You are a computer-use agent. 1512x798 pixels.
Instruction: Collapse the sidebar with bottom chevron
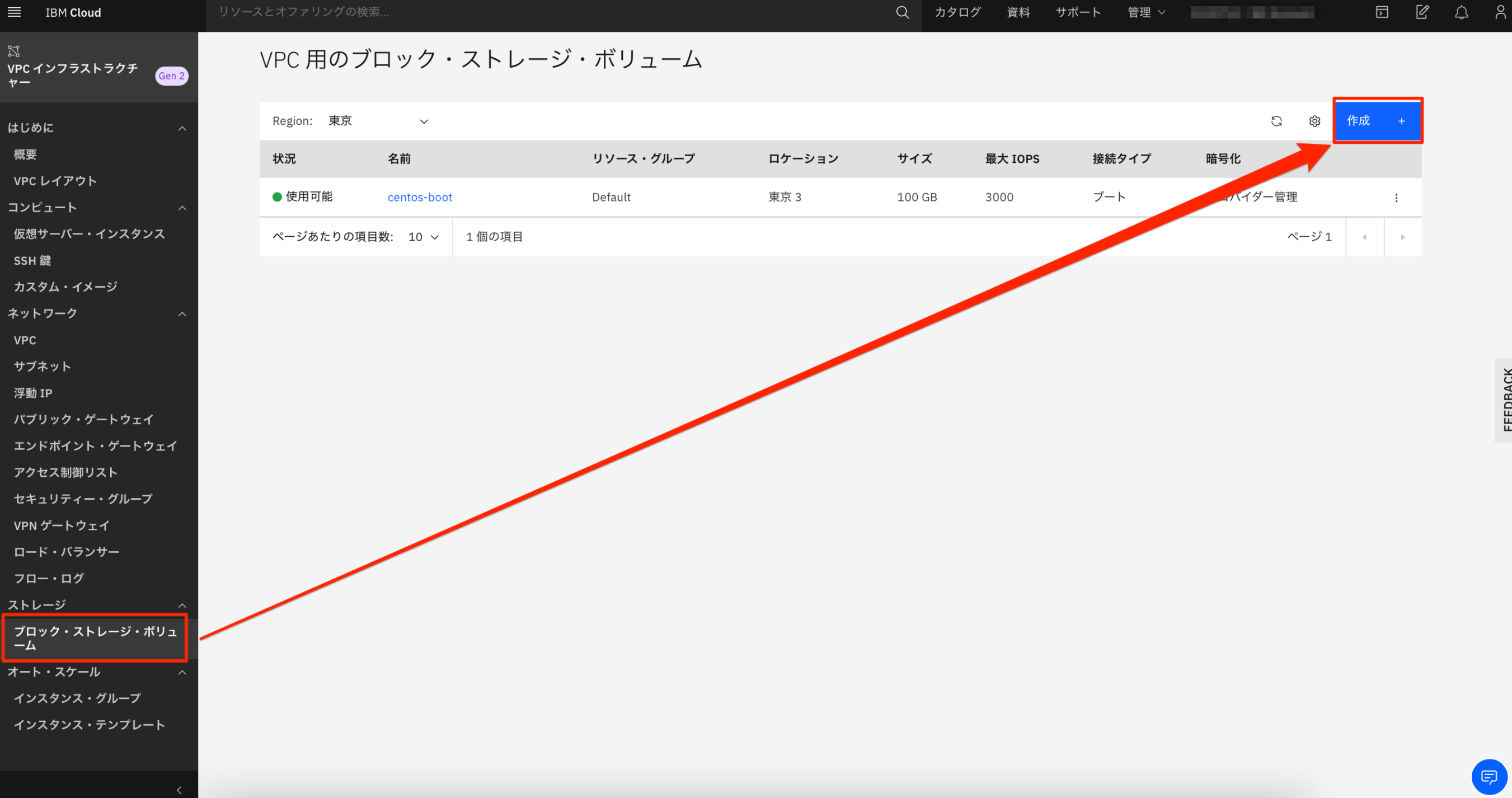point(179,790)
